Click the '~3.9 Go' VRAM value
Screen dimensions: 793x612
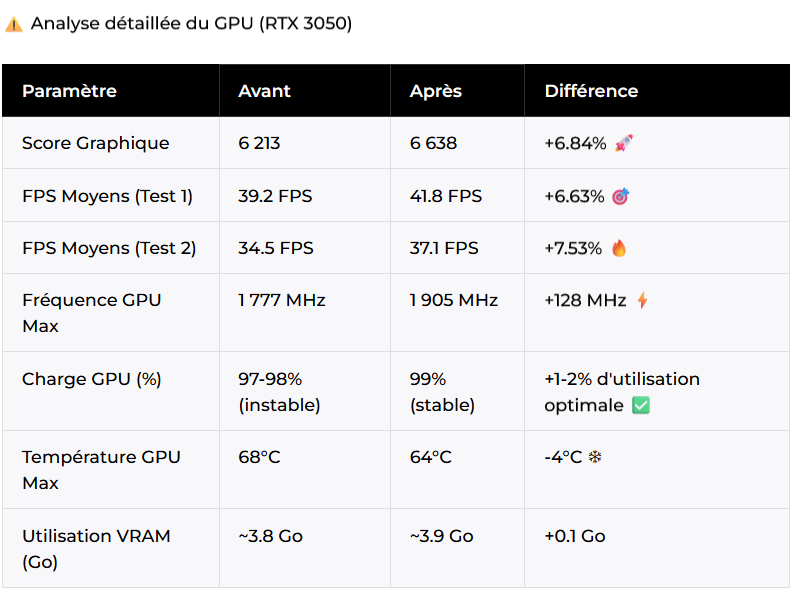tap(442, 536)
